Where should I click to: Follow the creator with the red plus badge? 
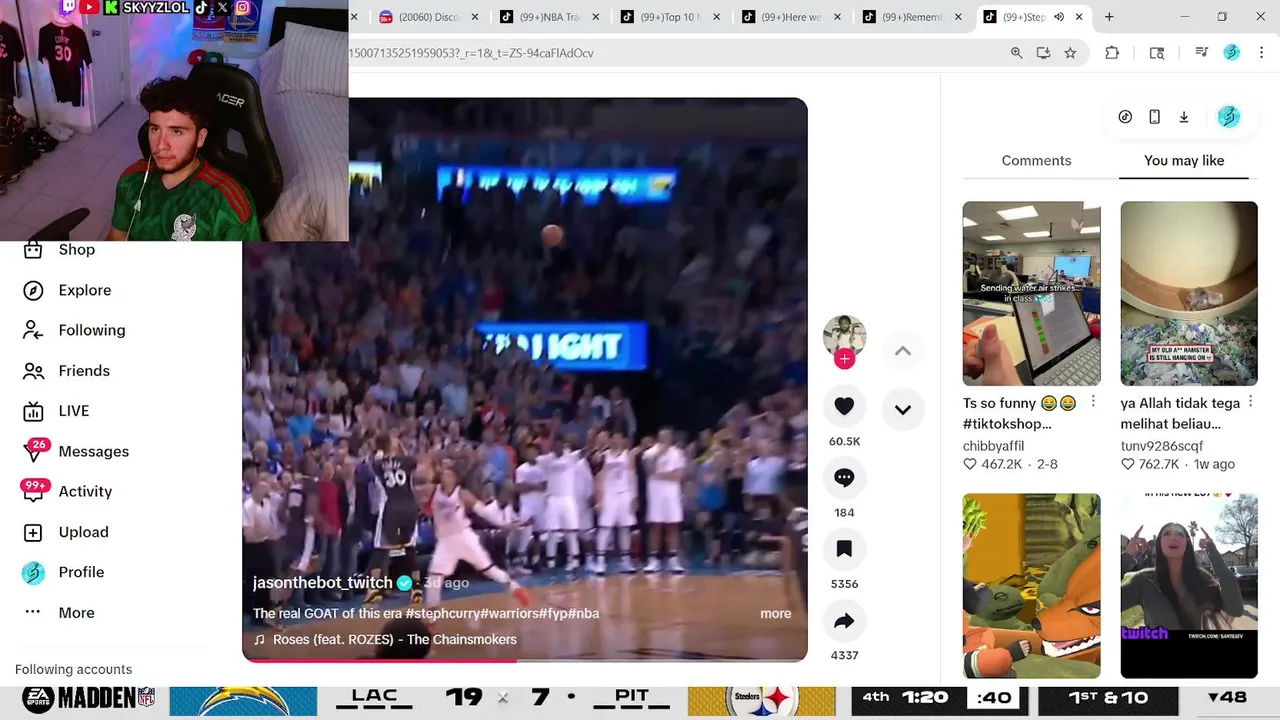(x=844, y=360)
